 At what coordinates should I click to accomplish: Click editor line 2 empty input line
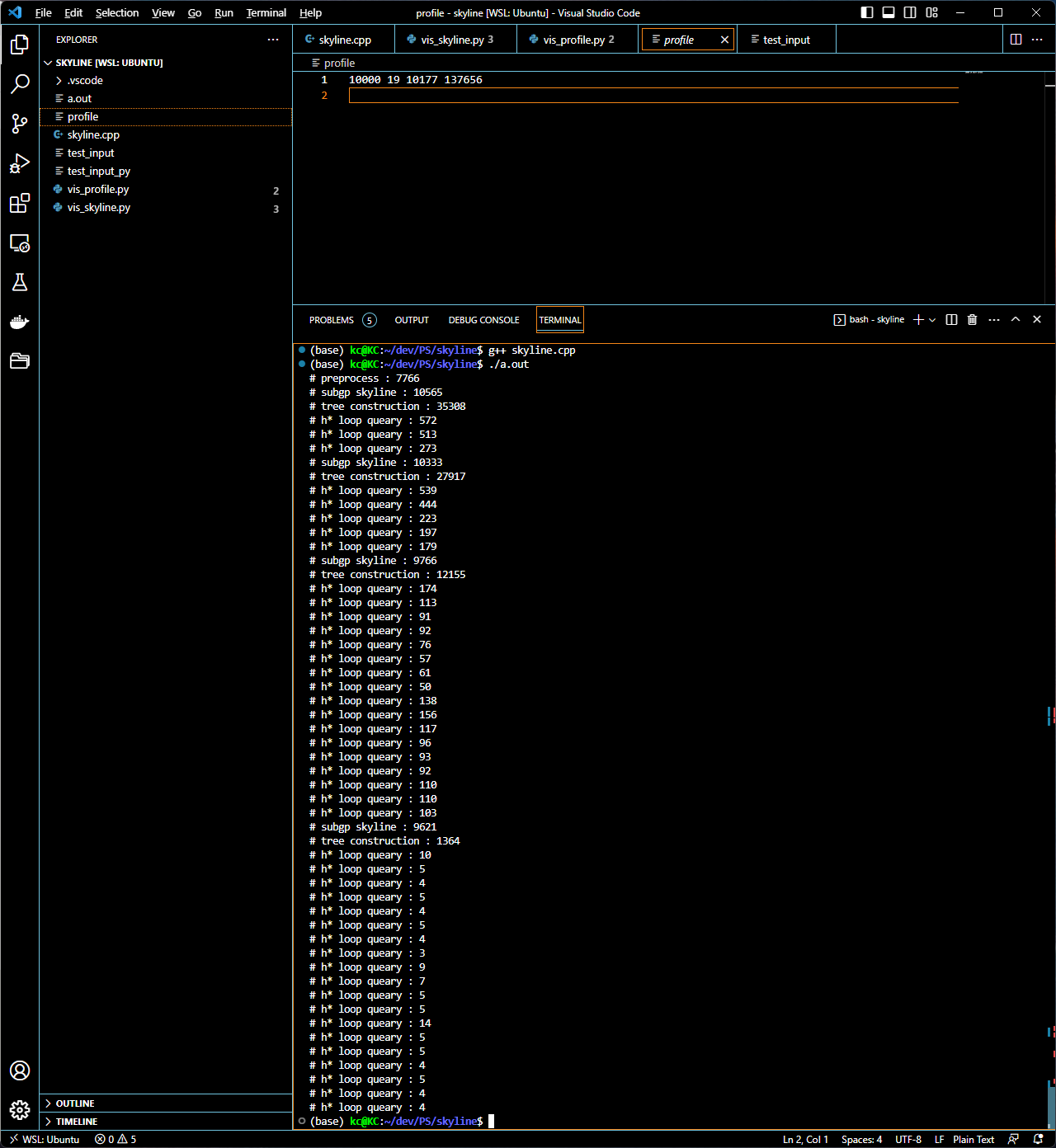click(x=653, y=96)
